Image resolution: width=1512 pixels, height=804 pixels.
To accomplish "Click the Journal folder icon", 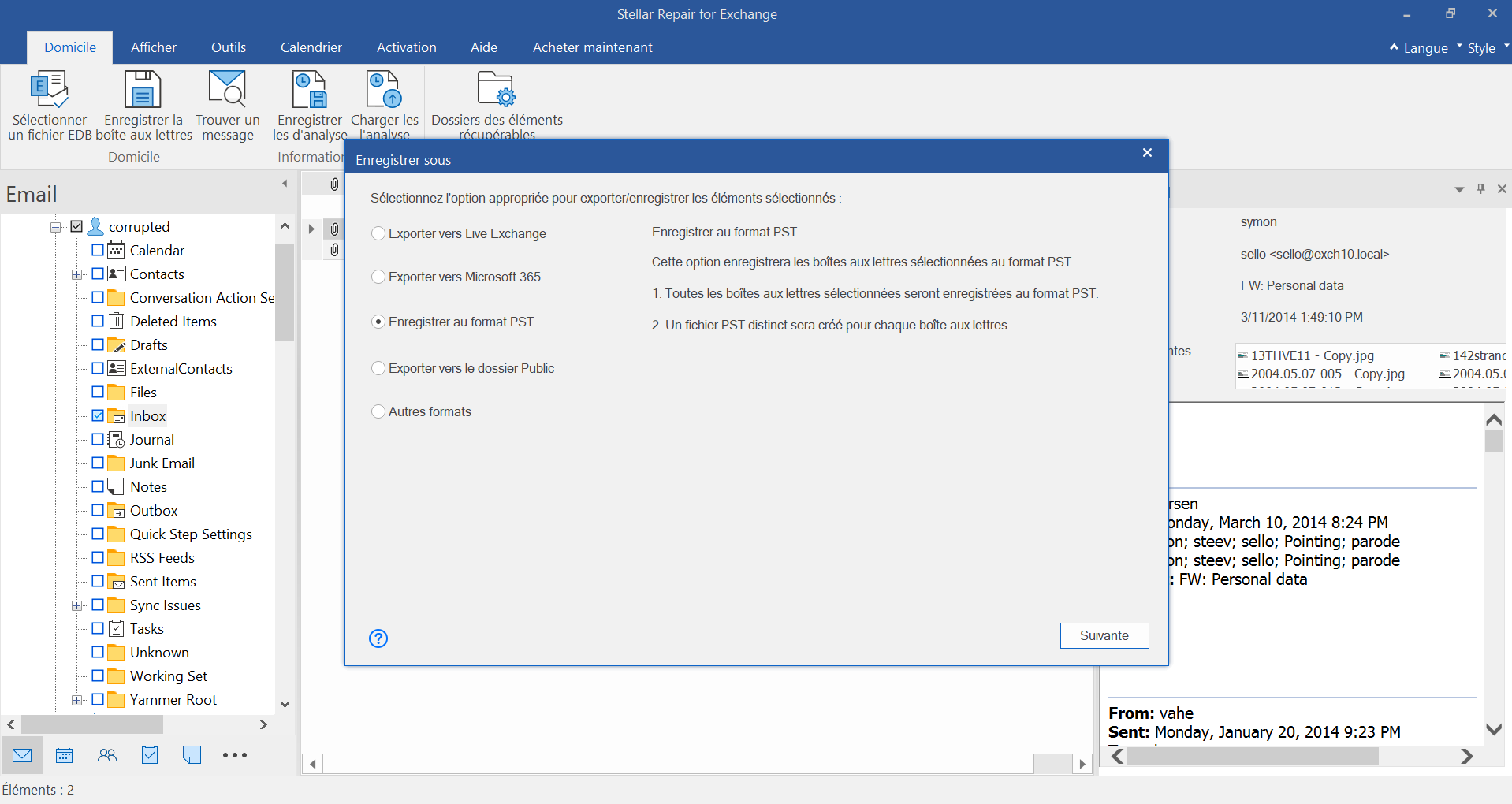I will pos(116,439).
